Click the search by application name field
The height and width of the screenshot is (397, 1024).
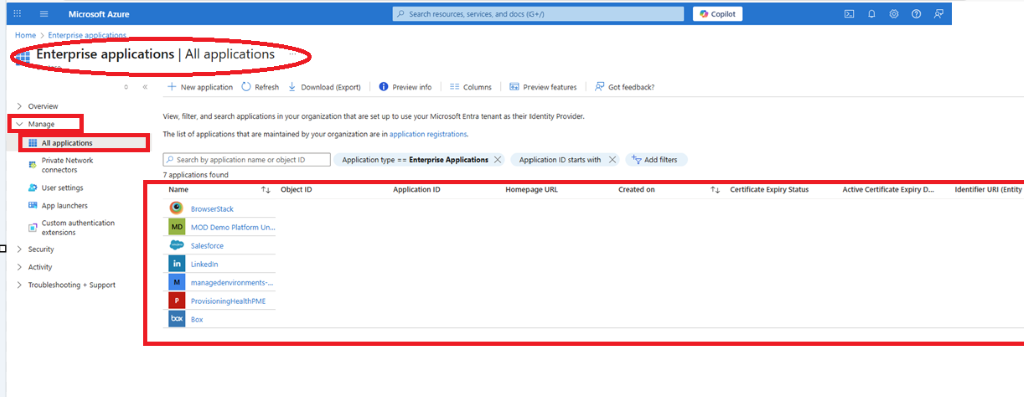pos(246,159)
